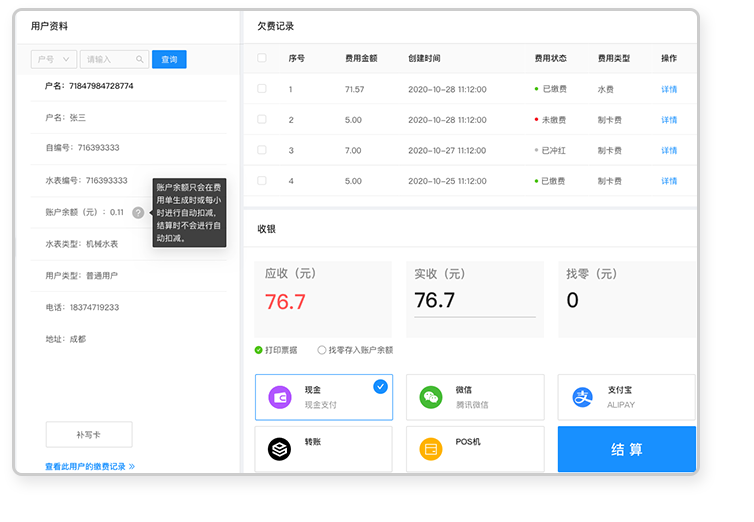Select the 转账 payment card
The height and width of the screenshot is (522, 754).
pos(324,449)
